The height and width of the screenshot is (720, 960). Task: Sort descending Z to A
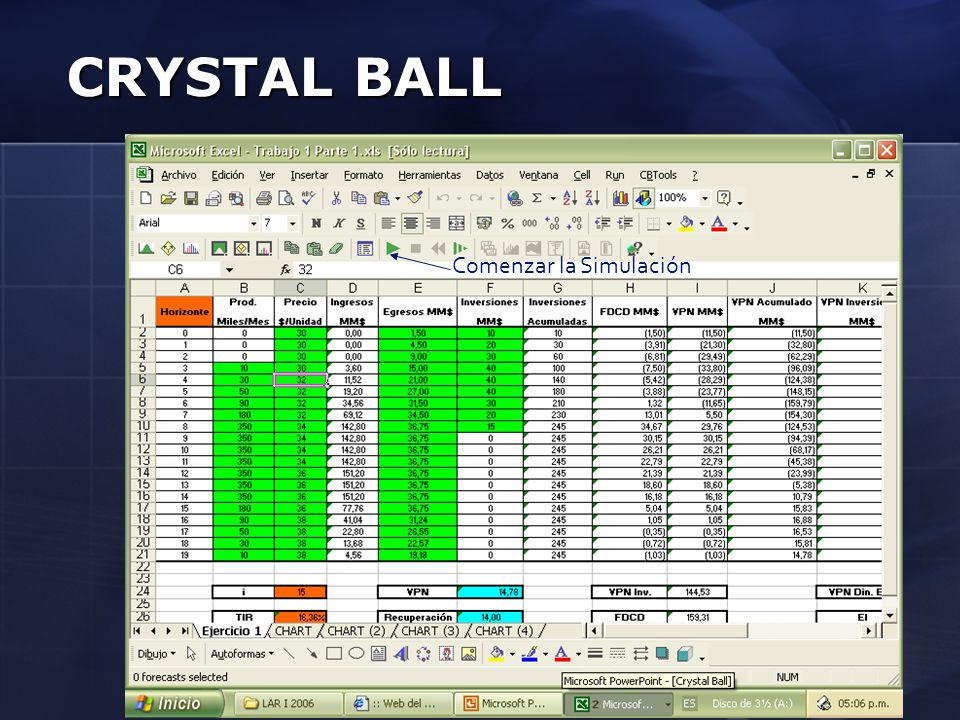coord(592,198)
